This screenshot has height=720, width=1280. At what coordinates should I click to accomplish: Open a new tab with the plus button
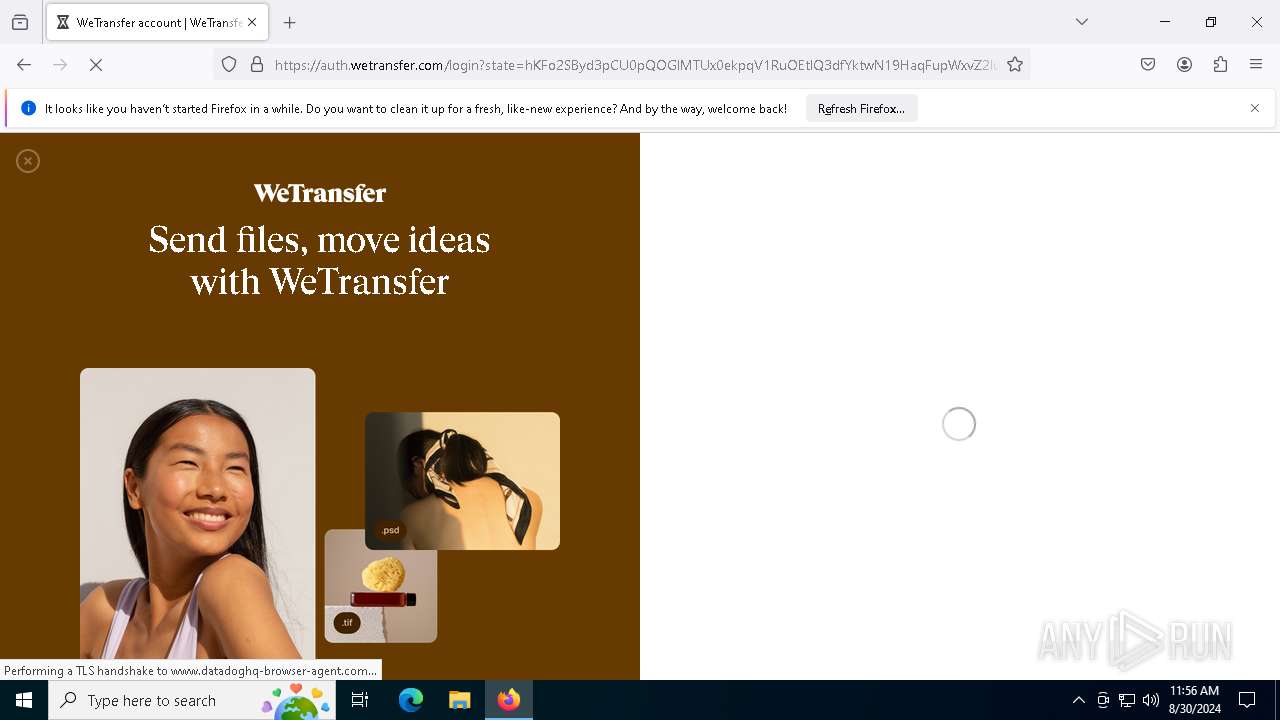point(290,22)
